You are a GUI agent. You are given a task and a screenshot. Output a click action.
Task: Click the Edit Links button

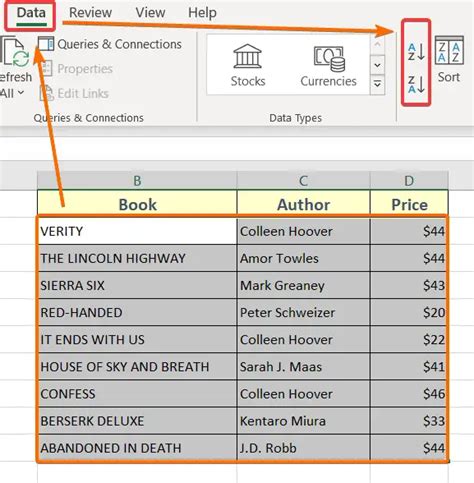(x=75, y=93)
